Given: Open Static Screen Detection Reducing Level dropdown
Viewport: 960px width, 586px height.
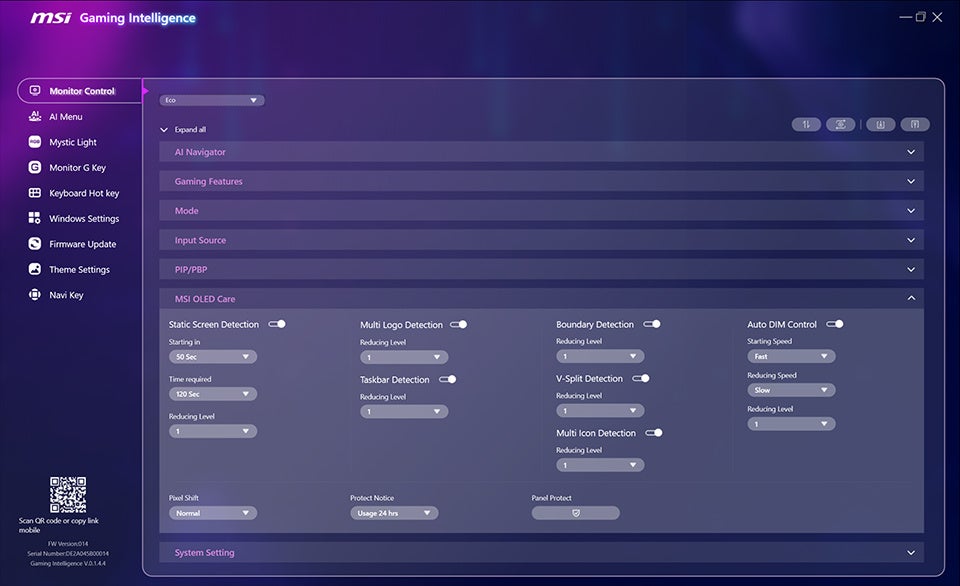Looking at the screenshot, I should 213,431.
